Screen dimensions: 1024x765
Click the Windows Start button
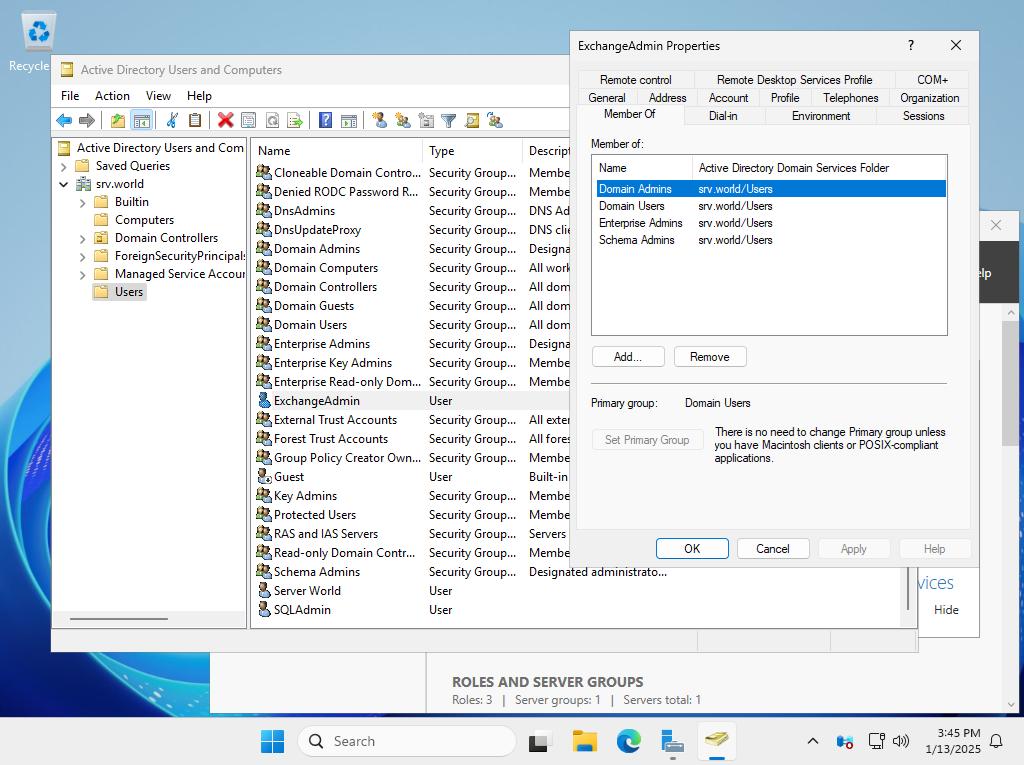point(272,741)
